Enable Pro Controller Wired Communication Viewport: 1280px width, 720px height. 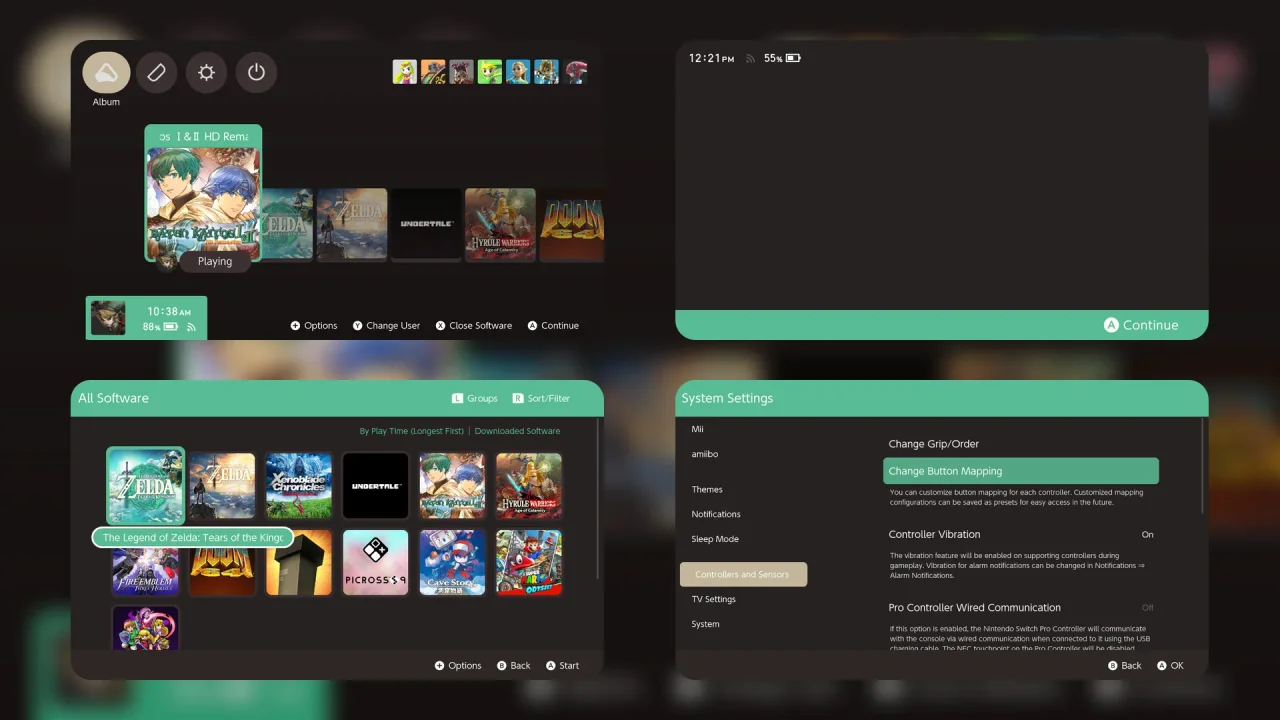(x=1147, y=607)
